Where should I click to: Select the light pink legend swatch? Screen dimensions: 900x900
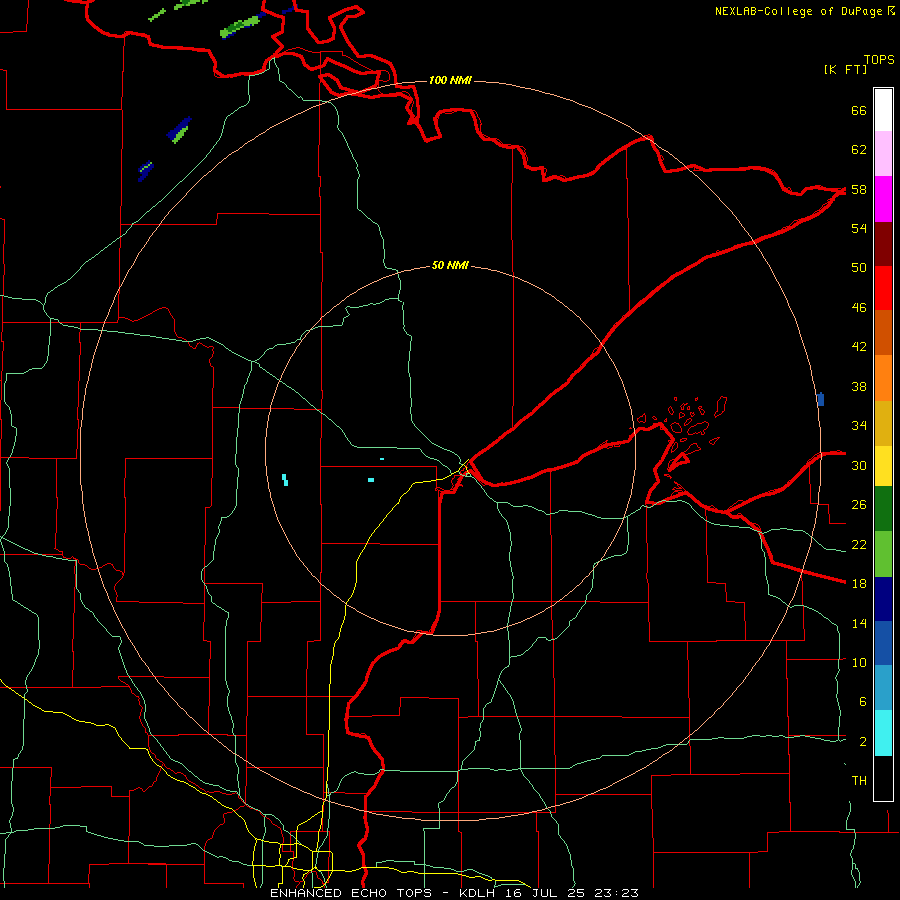[x=883, y=154]
